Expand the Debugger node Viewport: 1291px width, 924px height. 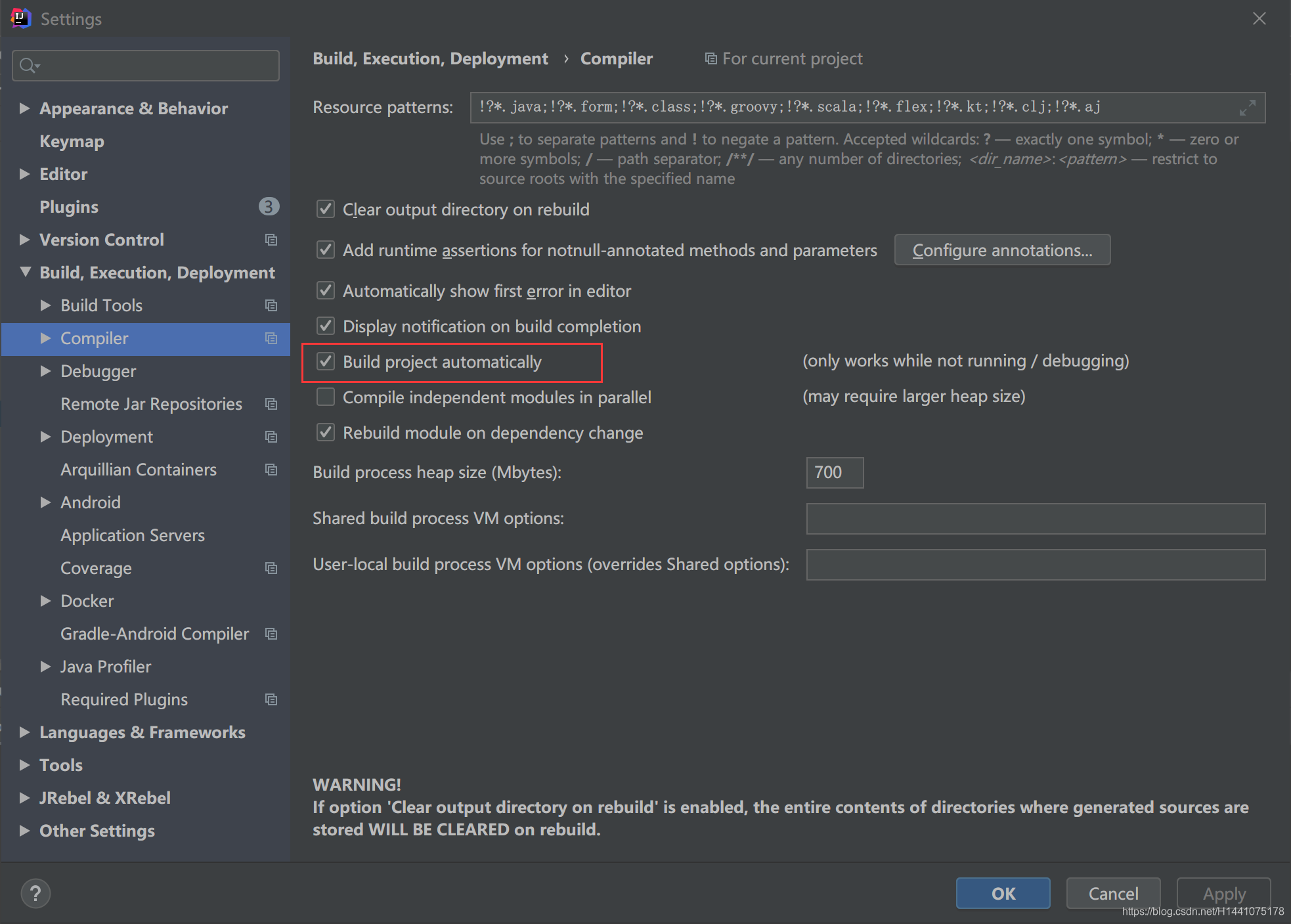tap(45, 371)
